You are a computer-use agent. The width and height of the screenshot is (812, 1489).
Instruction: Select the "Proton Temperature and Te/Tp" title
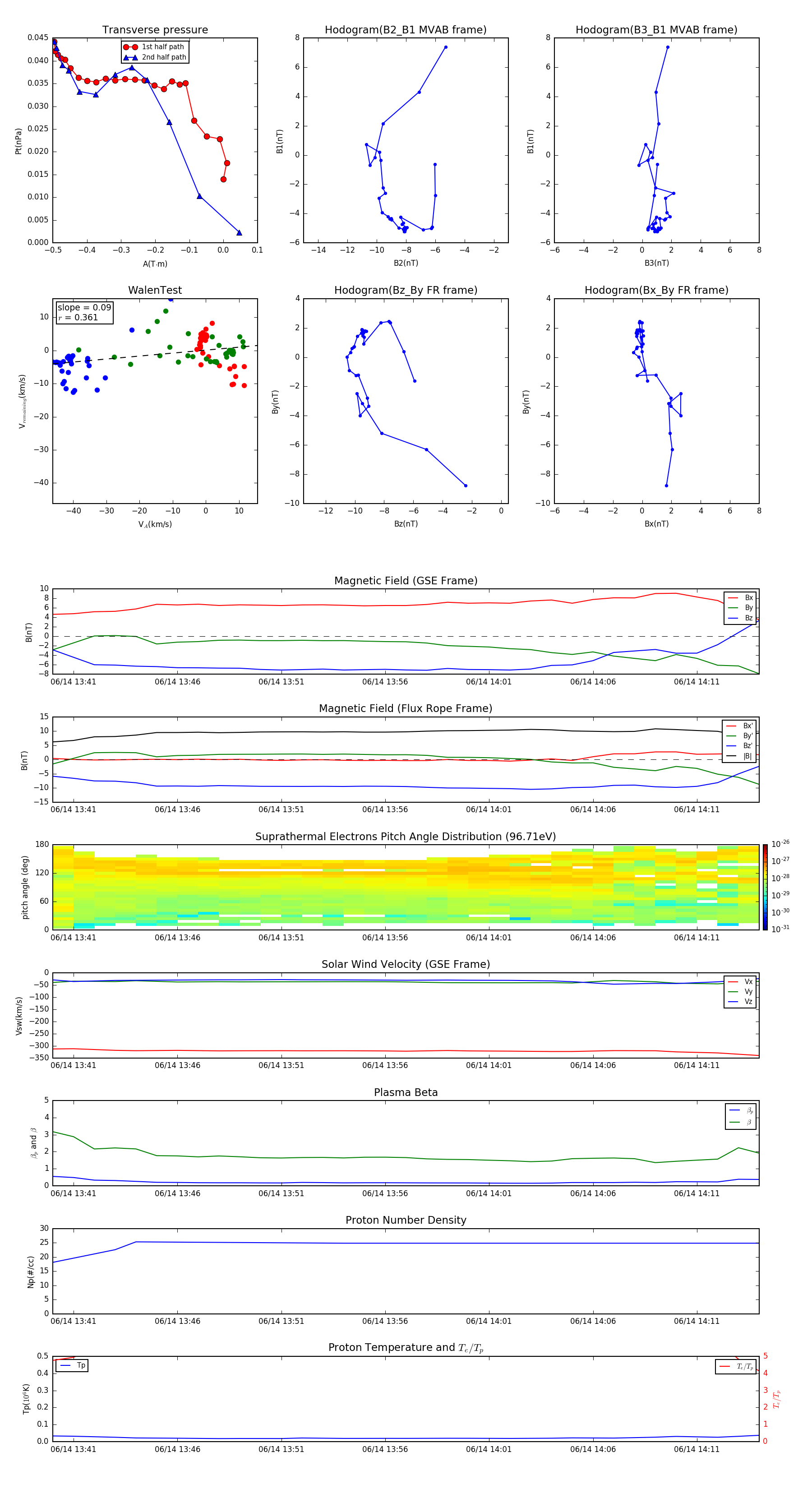406,1348
